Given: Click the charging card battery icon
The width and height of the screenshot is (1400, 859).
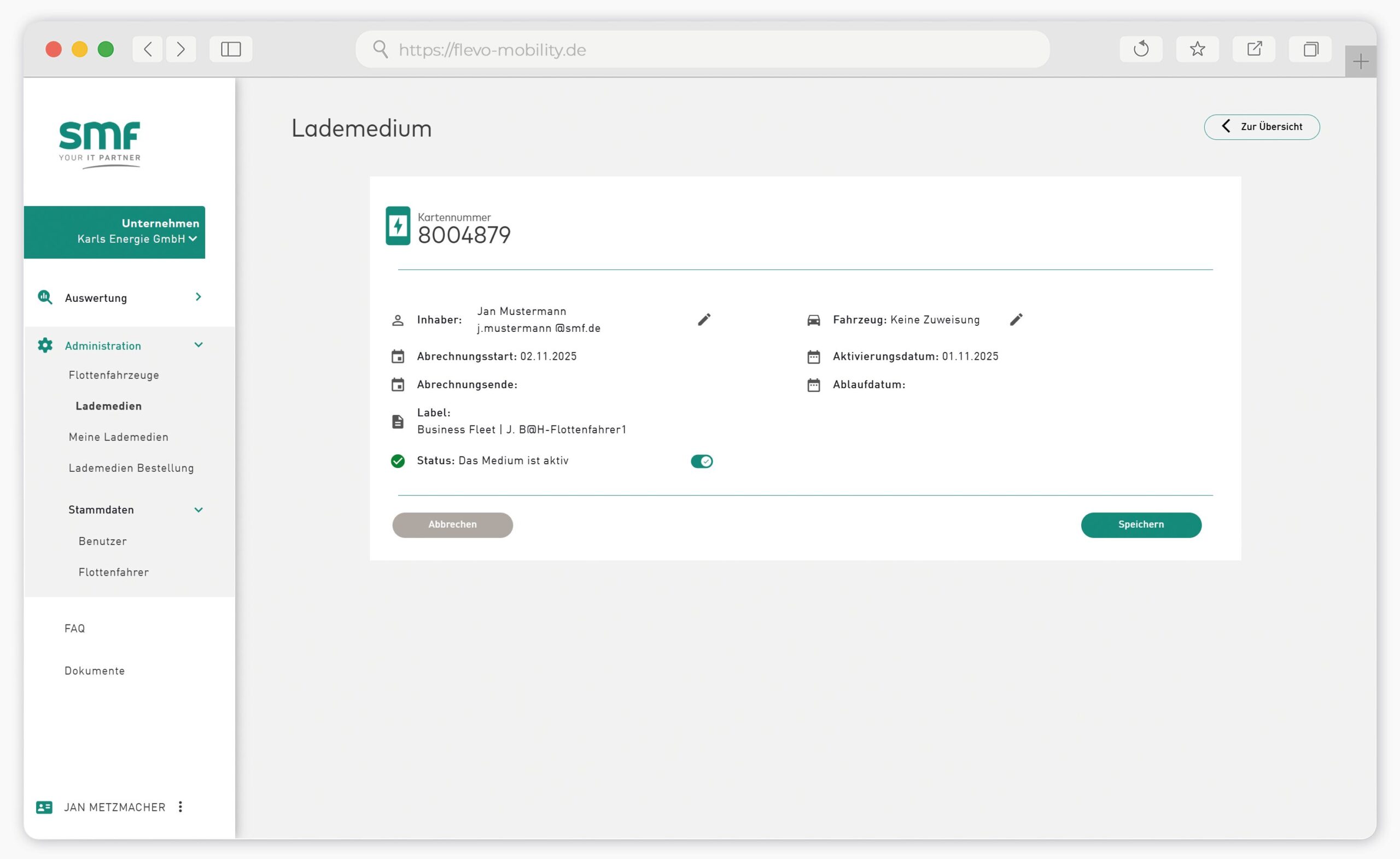Looking at the screenshot, I should tap(398, 225).
